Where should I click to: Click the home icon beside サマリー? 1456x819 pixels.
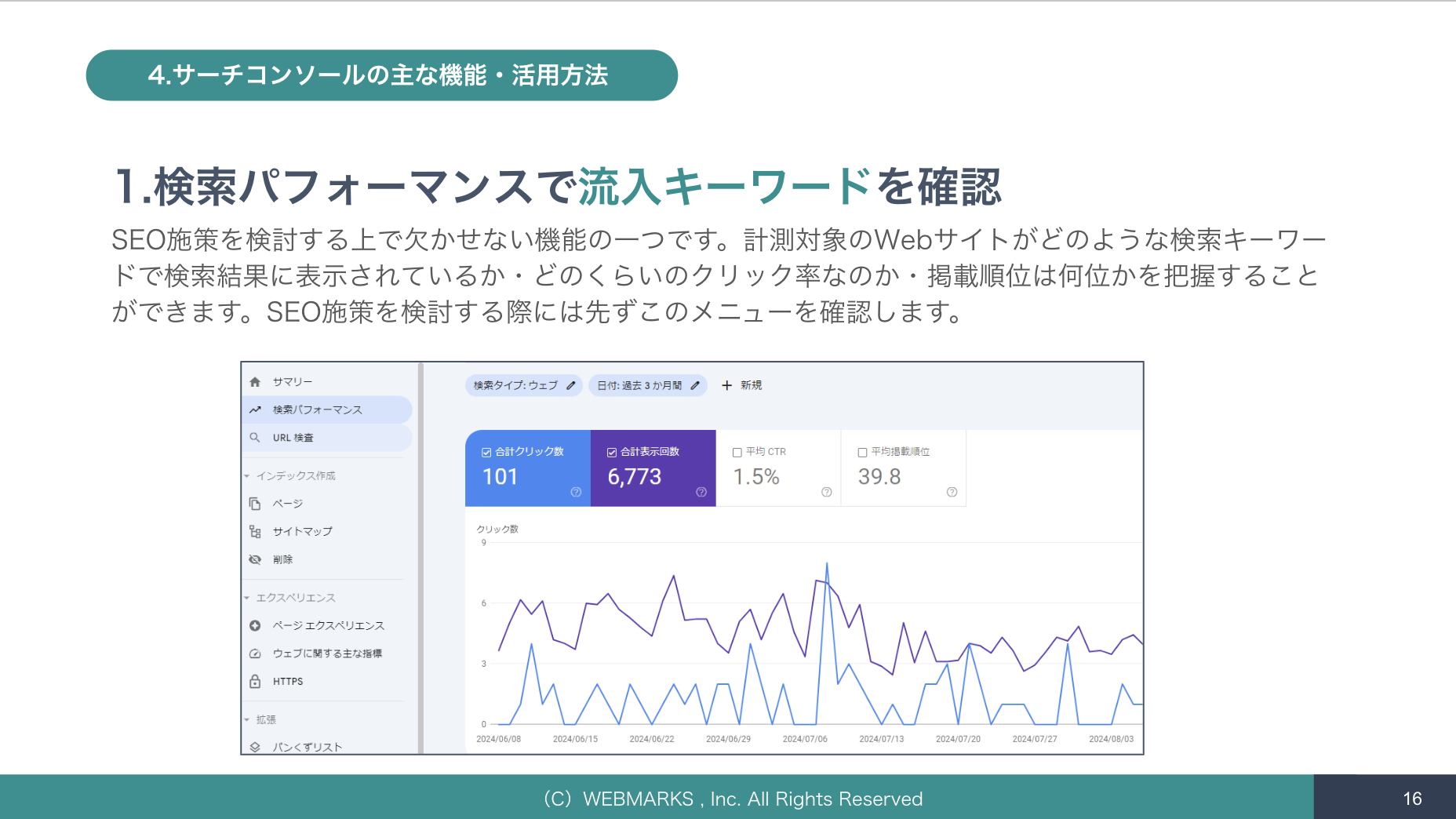pos(255,382)
